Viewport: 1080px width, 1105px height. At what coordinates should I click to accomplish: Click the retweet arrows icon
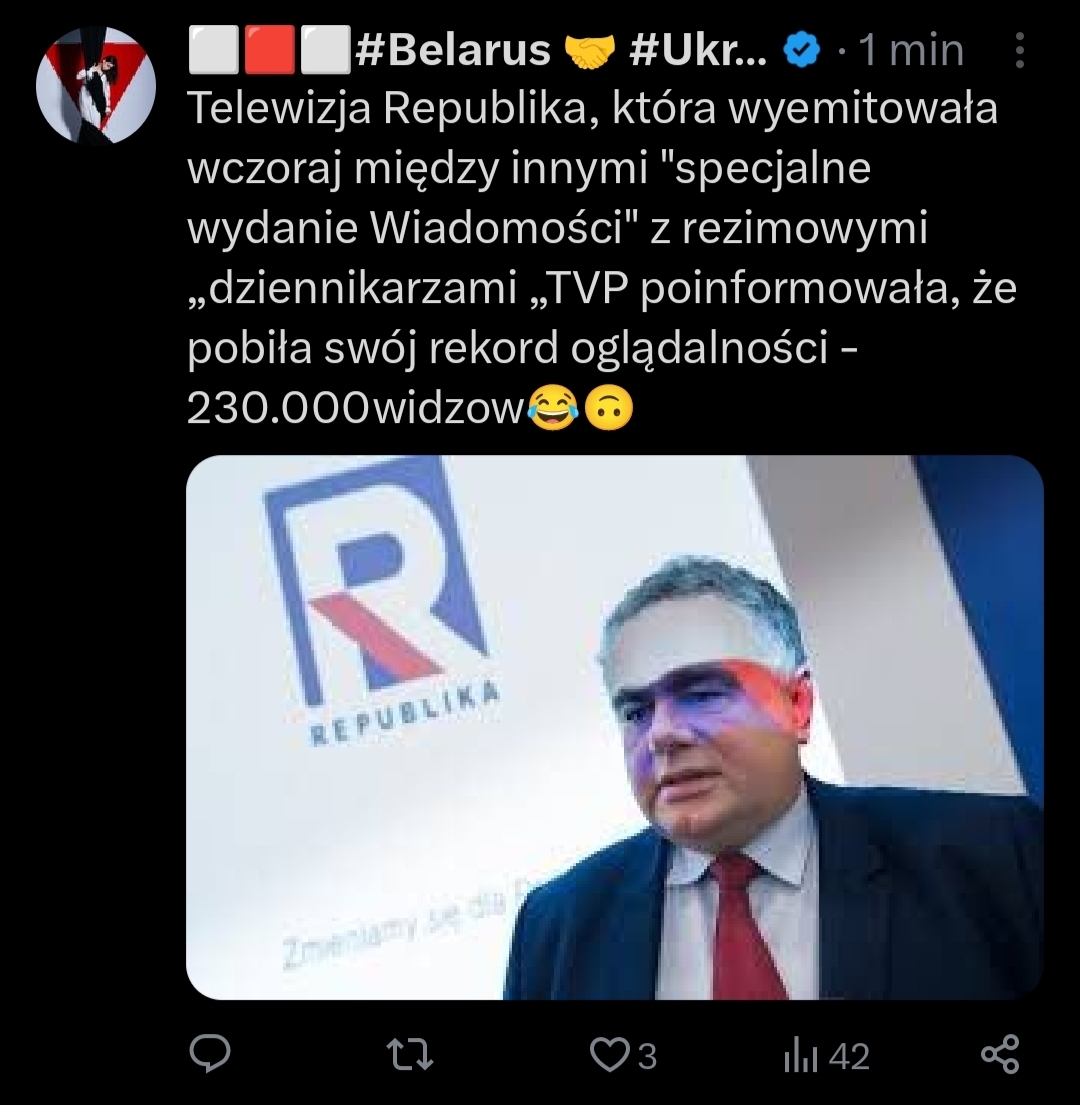(410, 1055)
